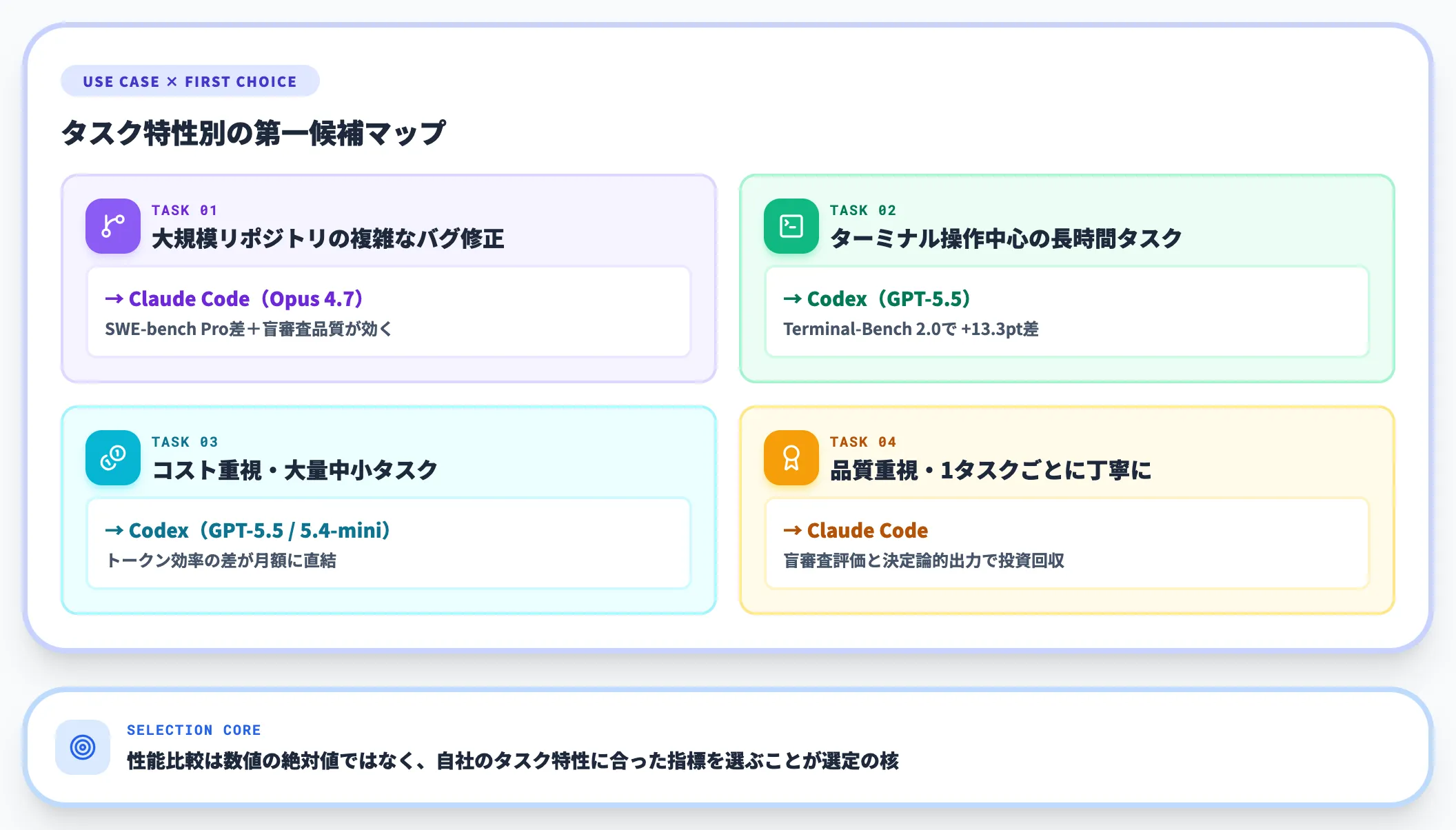The height and width of the screenshot is (830, 1456).
Task: Click the title 品質重視・1タスクごとに丁寧に
Action: pyautogui.click(x=991, y=470)
